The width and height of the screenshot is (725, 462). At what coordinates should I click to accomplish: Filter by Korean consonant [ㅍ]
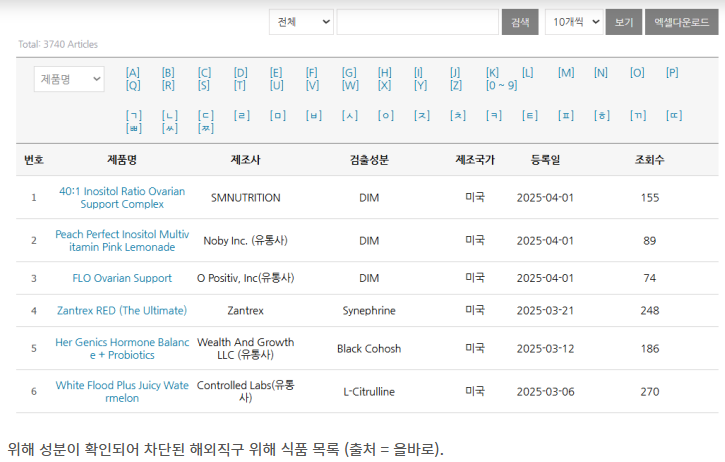(x=566, y=115)
